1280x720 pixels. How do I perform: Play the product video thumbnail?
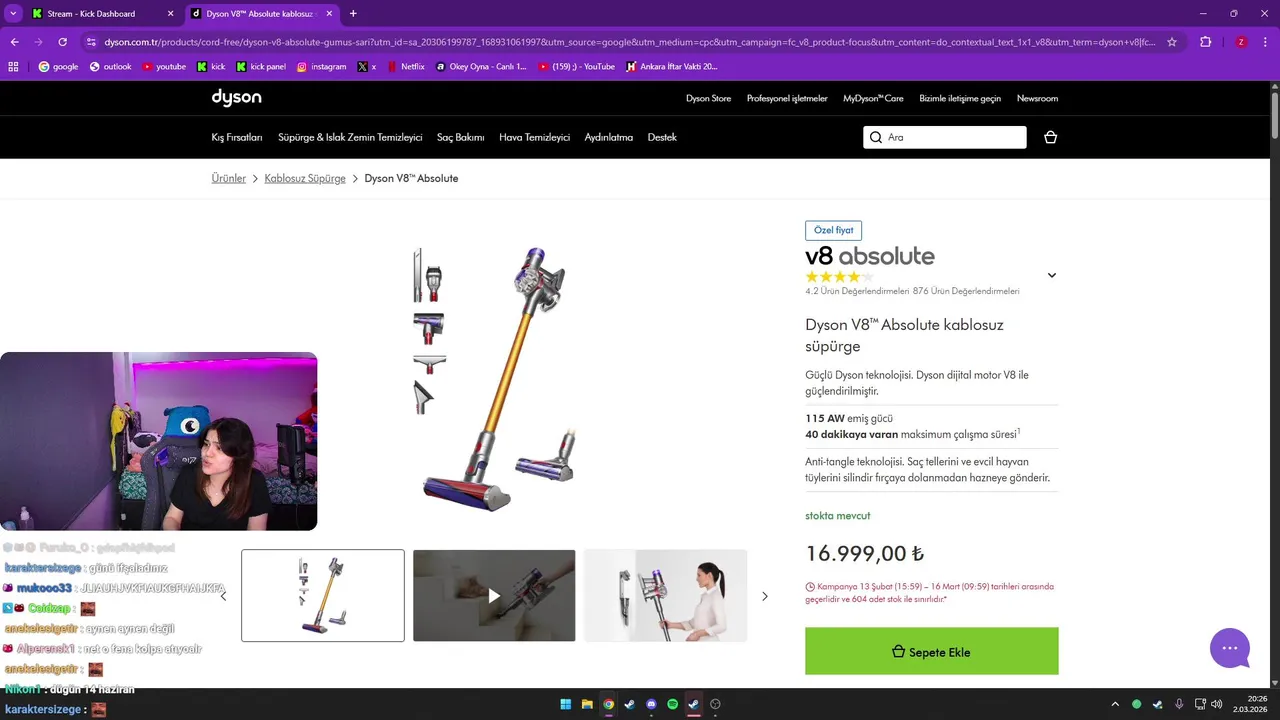point(494,595)
